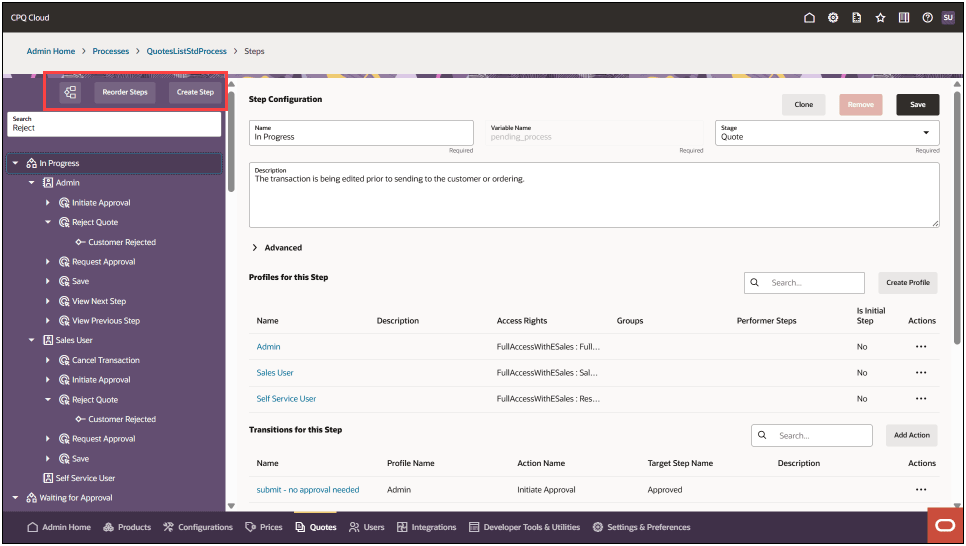Collapse the Admin profile node
The width and height of the screenshot is (966, 546).
point(31,183)
